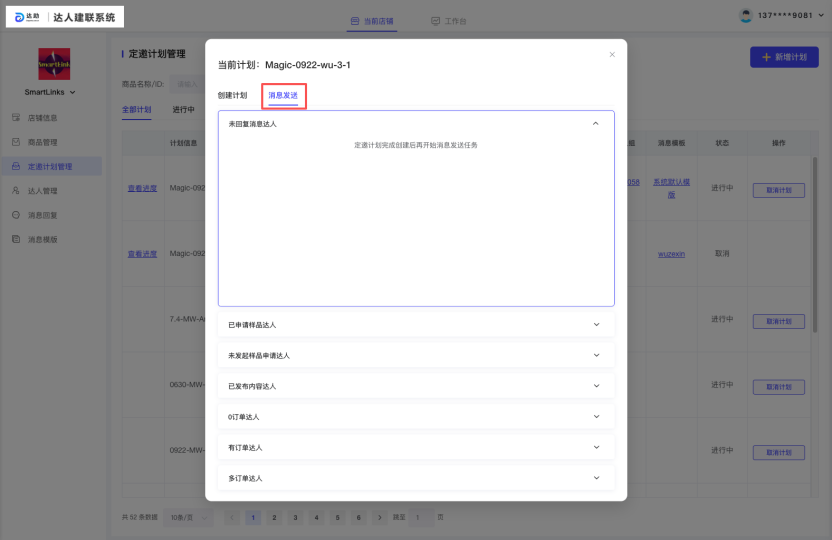Viewport: 832px width, 540px height.
Task: Collapse the 未回复消息达人 section
Action: (x=596, y=123)
